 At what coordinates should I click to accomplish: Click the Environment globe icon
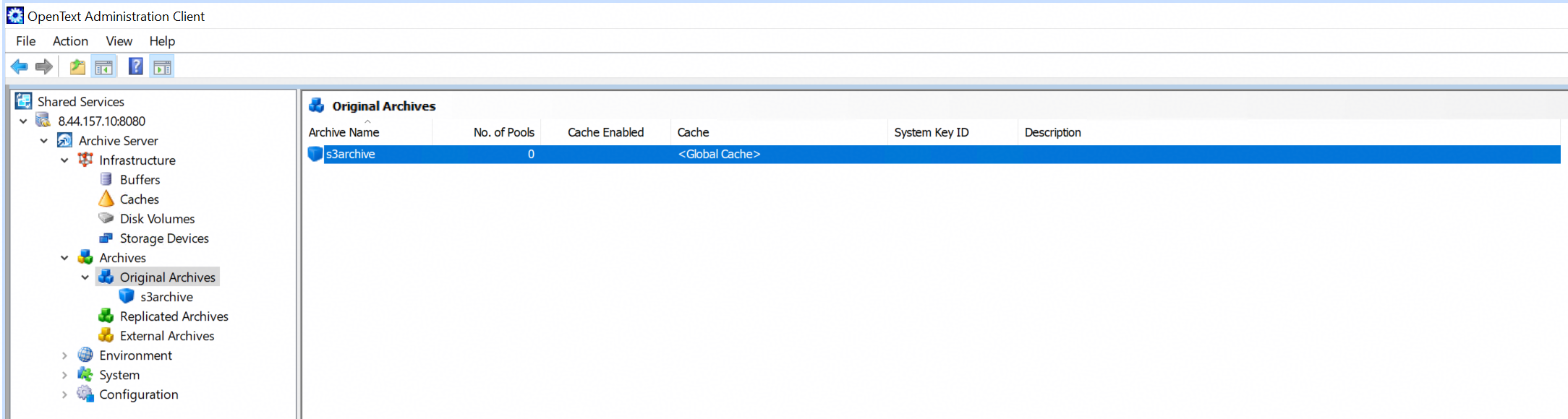click(85, 355)
